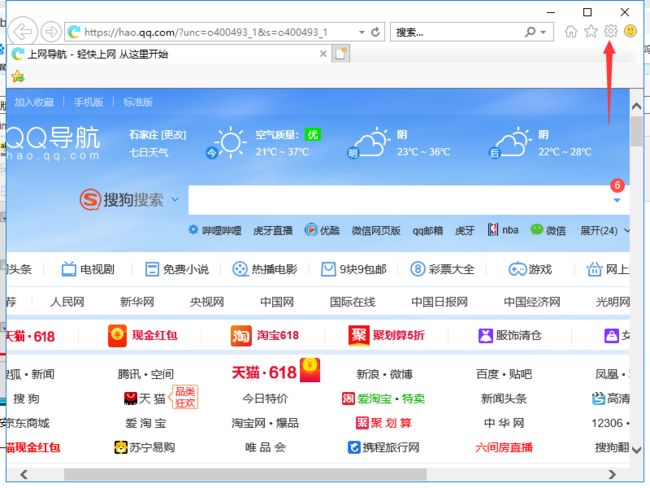Open 百度·贴吧 link
This screenshot has width=650, height=488.
[x=504, y=374]
